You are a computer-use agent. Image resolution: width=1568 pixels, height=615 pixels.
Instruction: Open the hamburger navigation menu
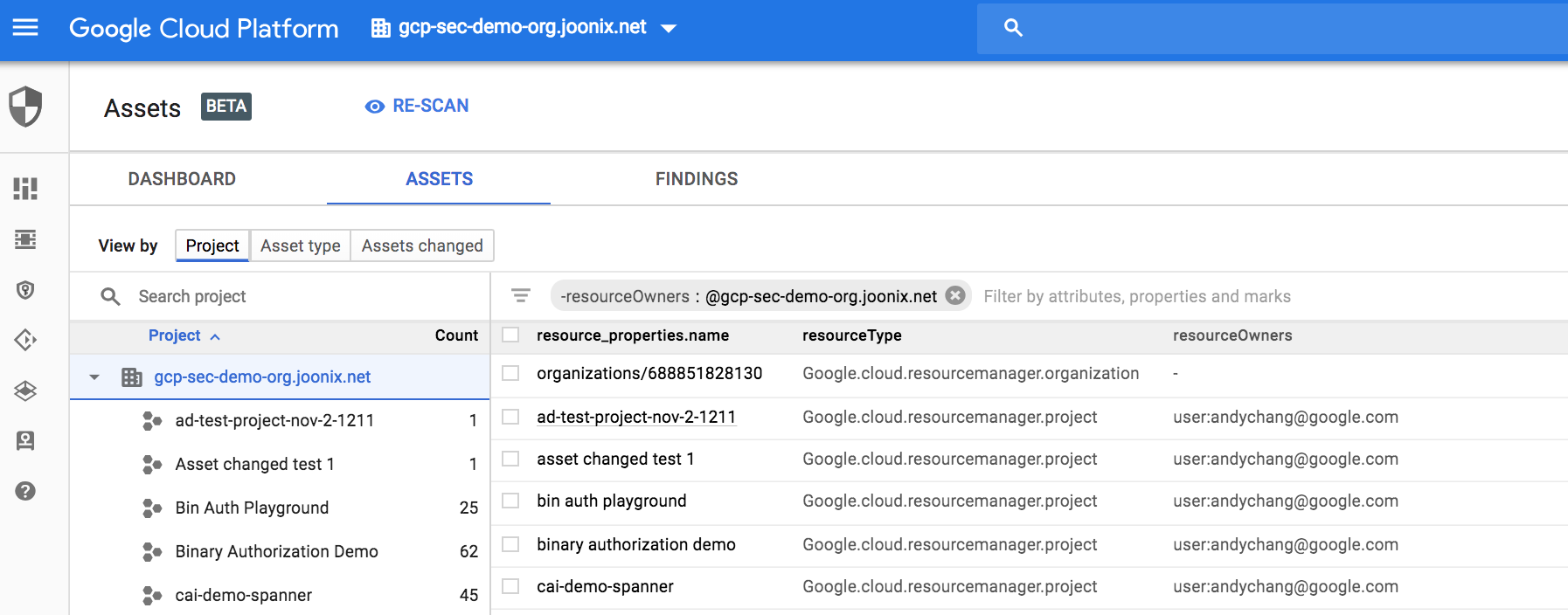(25, 28)
